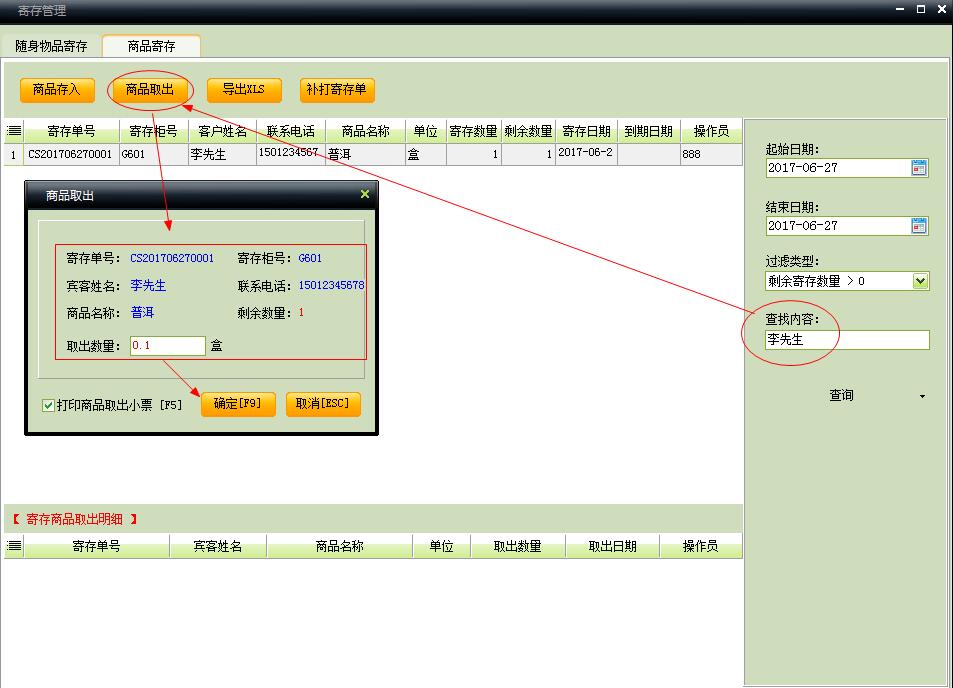Expand 过滤类型 dropdown
This screenshot has width=953, height=688.
[920, 281]
